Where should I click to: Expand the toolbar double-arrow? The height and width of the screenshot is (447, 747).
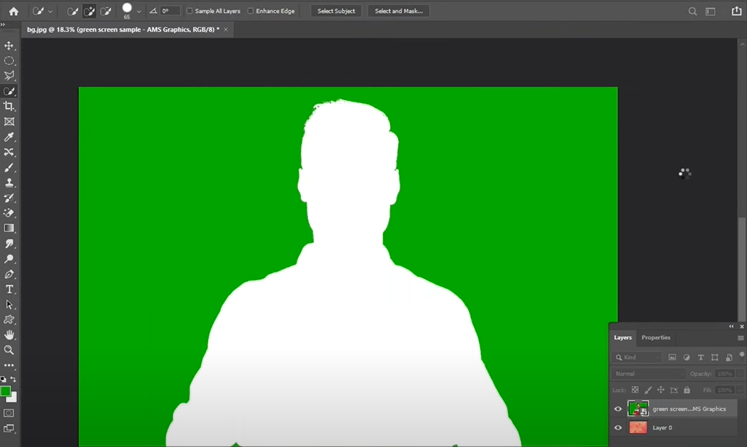click(3, 24)
